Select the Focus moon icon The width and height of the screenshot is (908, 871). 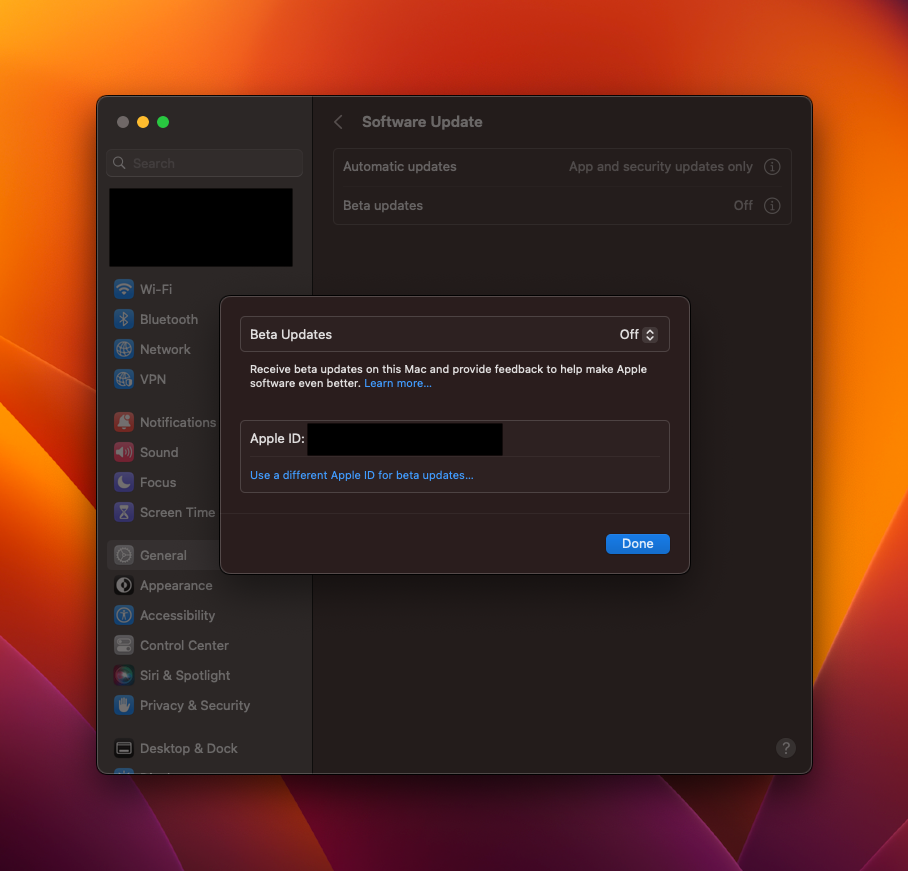[x=124, y=482]
